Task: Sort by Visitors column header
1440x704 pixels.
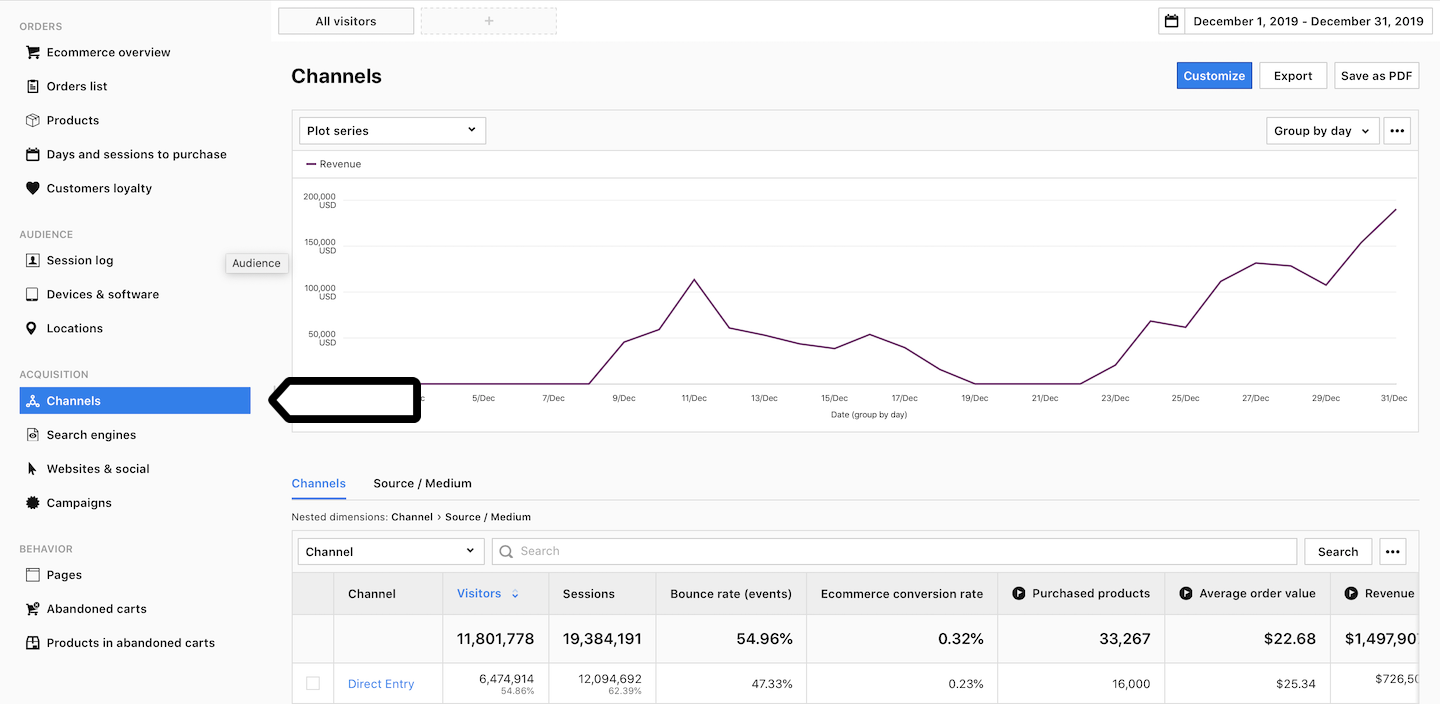Action: (479, 593)
